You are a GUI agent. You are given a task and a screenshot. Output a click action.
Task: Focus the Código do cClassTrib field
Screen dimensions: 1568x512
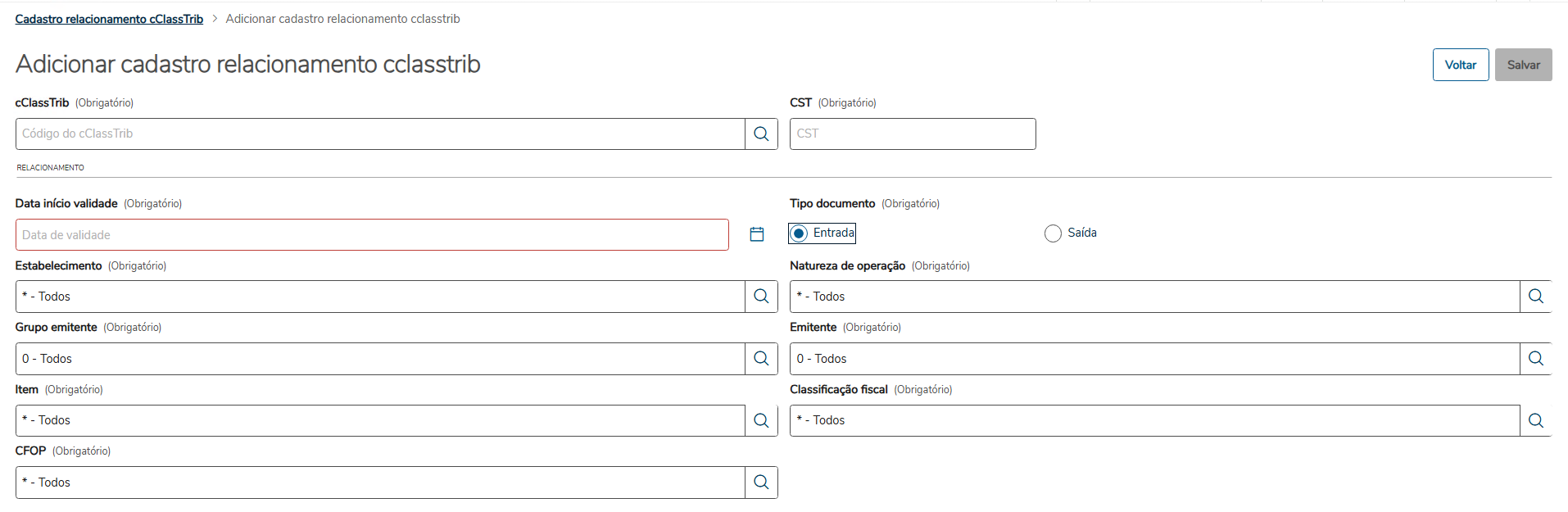380,134
